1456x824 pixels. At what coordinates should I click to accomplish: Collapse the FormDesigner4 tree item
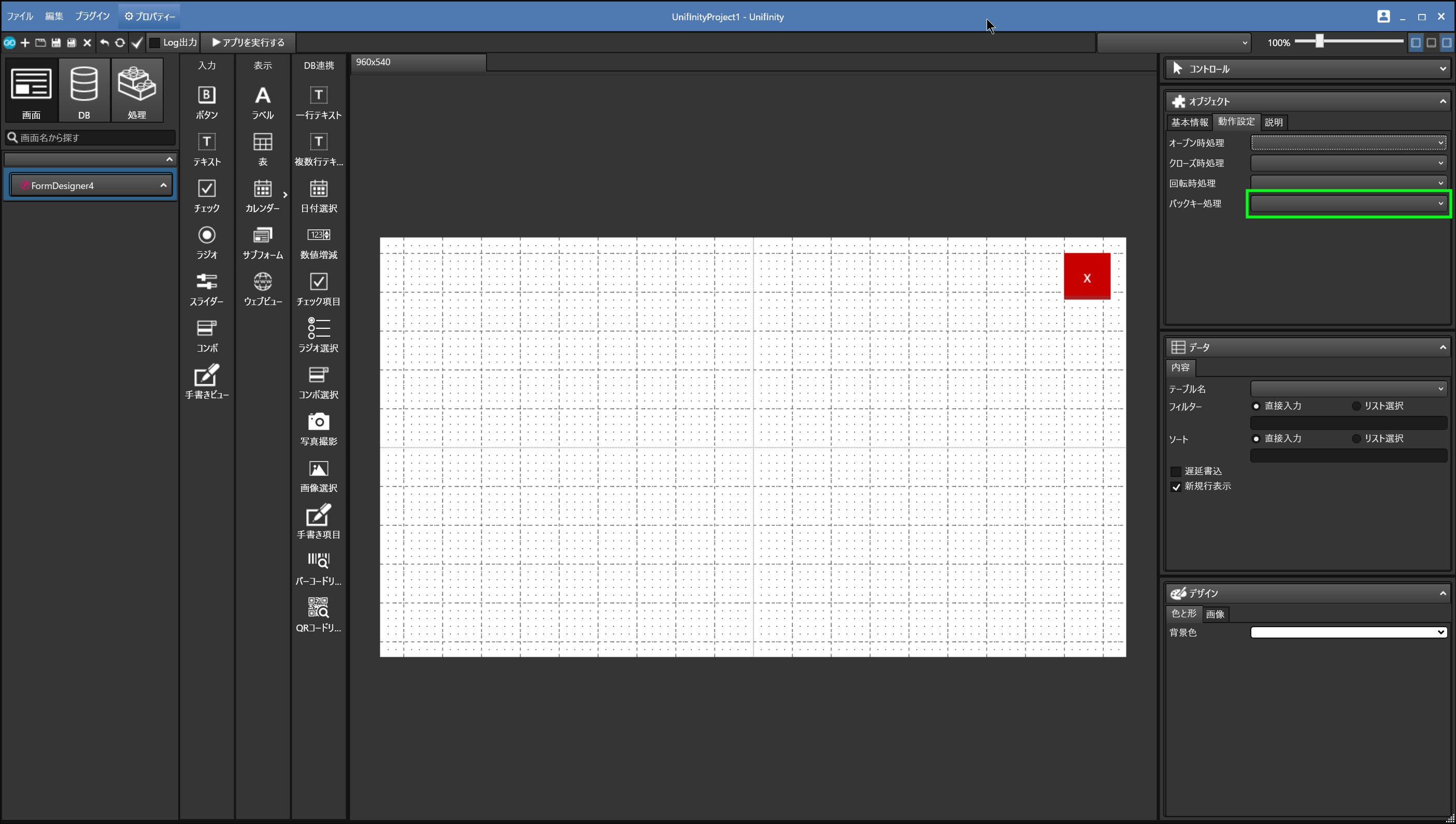point(164,185)
